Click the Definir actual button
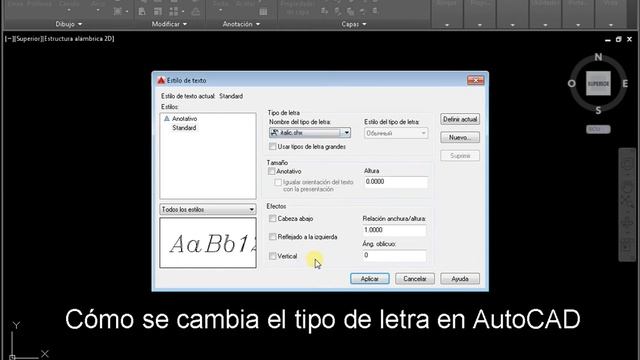 (460, 120)
